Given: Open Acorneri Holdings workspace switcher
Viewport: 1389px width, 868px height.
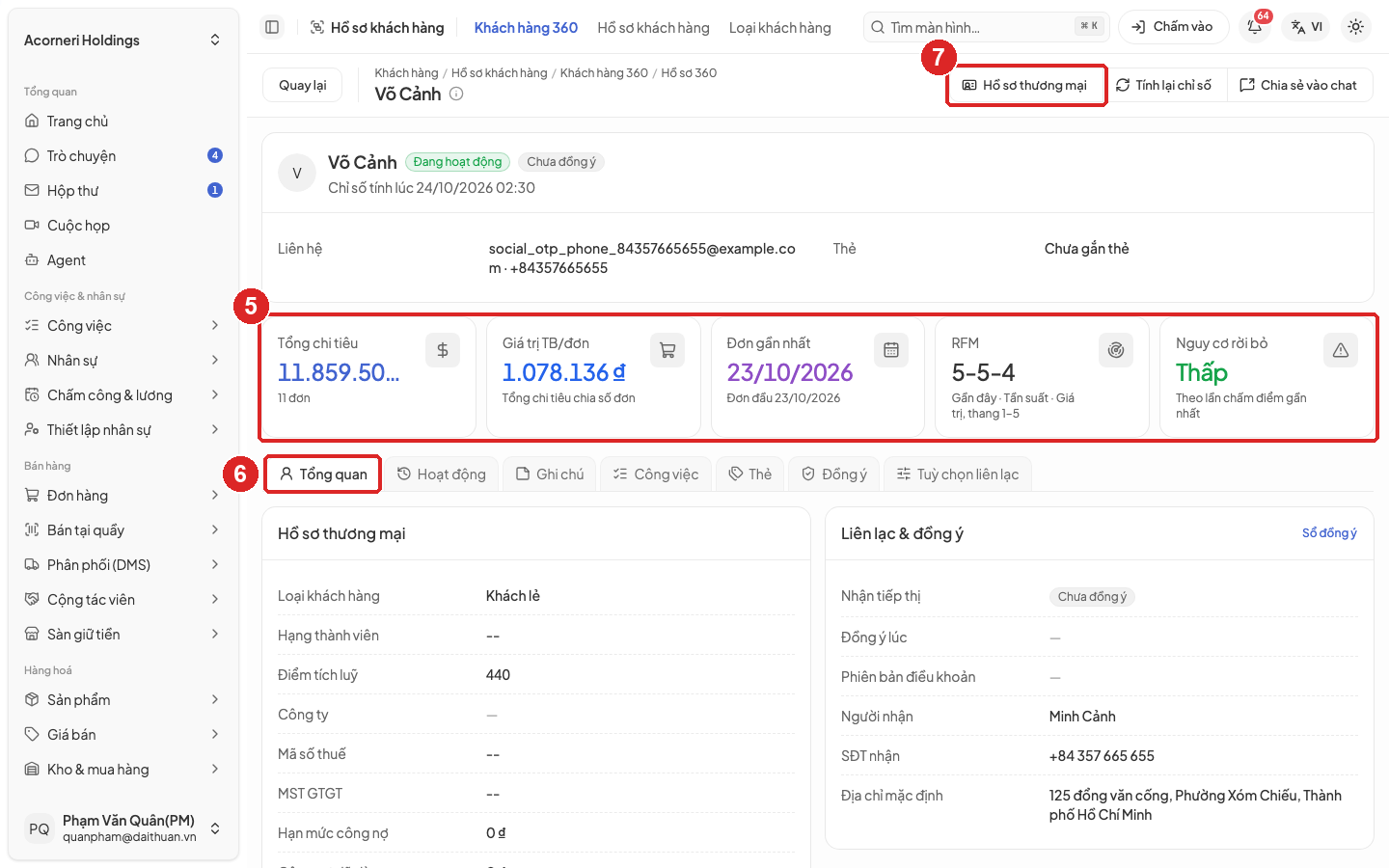Looking at the screenshot, I should coord(123,41).
